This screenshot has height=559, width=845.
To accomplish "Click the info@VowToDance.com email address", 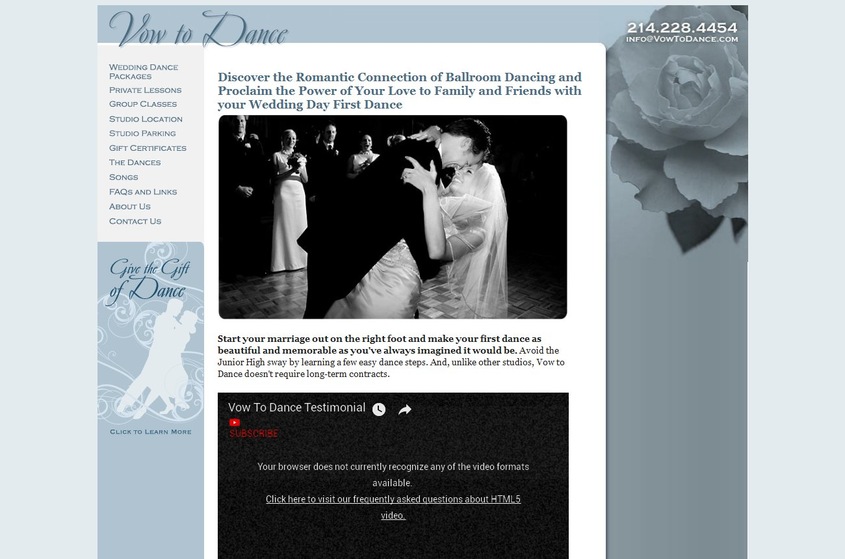I will pos(682,39).
